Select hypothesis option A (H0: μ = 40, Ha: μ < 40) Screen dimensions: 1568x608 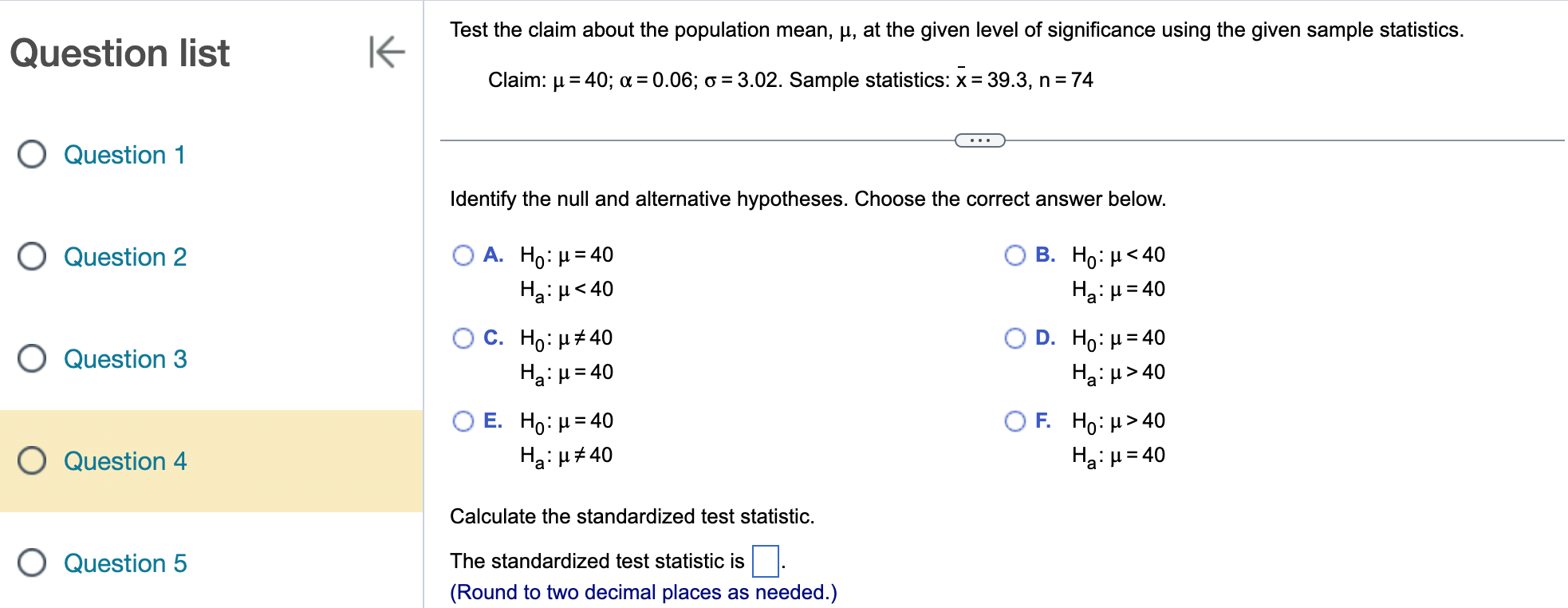(463, 255)
